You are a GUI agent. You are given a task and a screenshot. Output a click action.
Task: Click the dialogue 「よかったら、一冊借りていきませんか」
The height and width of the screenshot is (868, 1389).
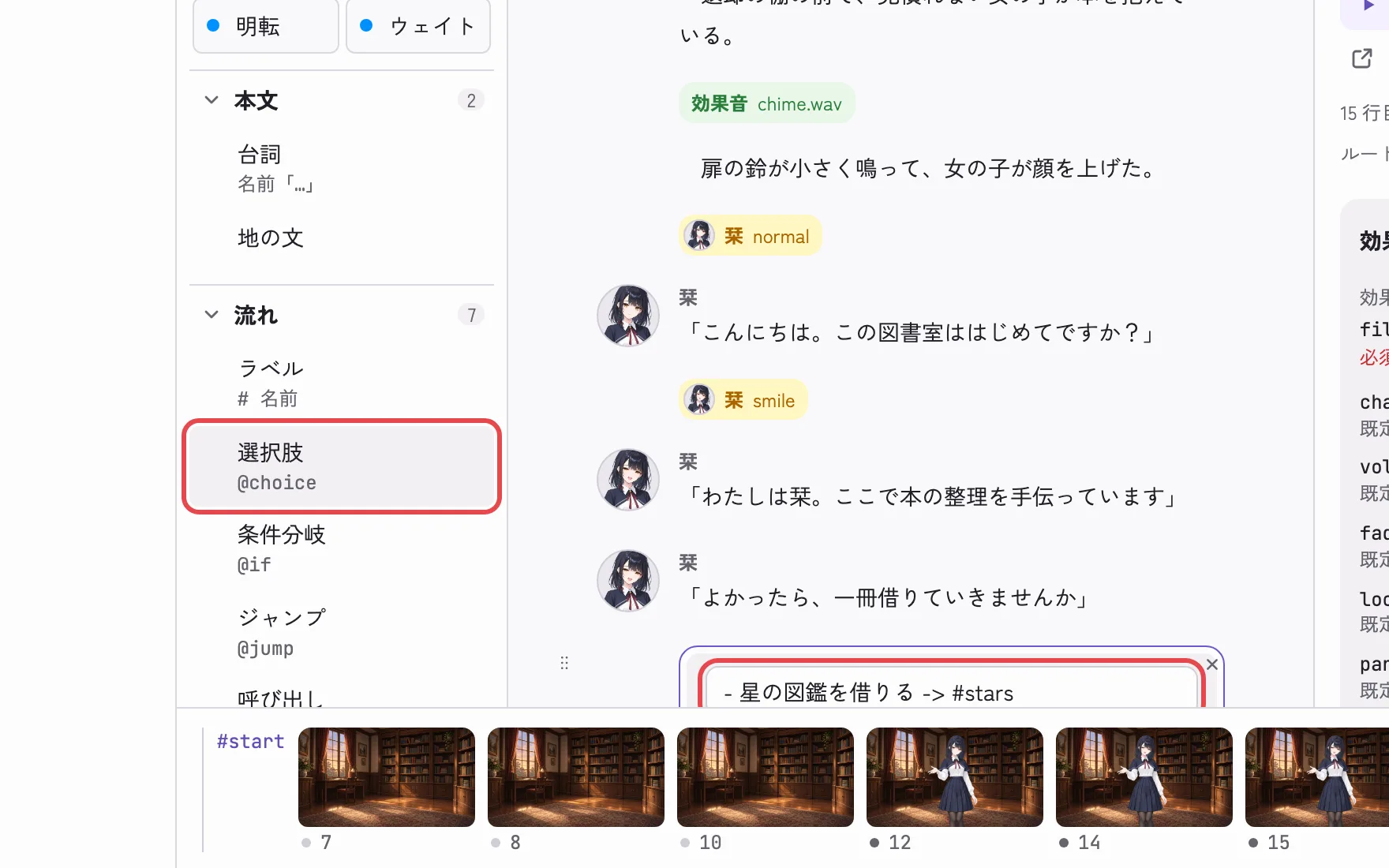click(888, 597)
